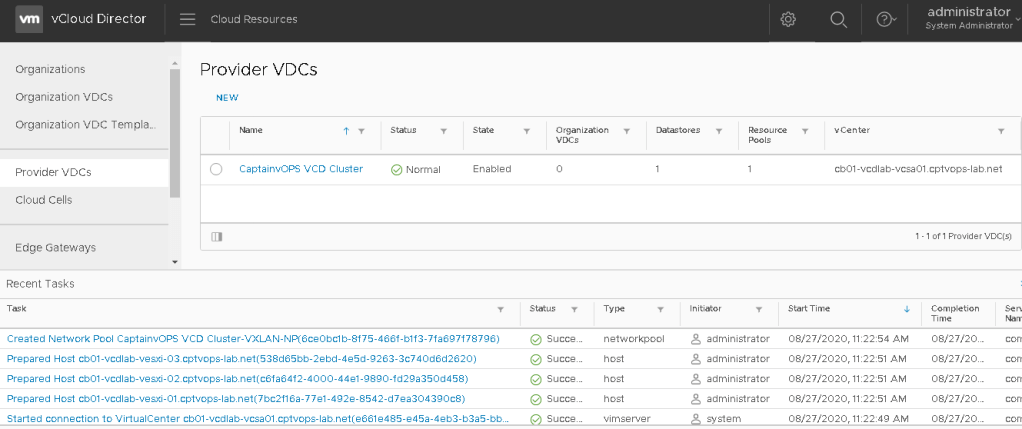The height and width of the screenshot is (429, 1022).
Task: Click the VMware vm logo
Action: coord(30,20)
